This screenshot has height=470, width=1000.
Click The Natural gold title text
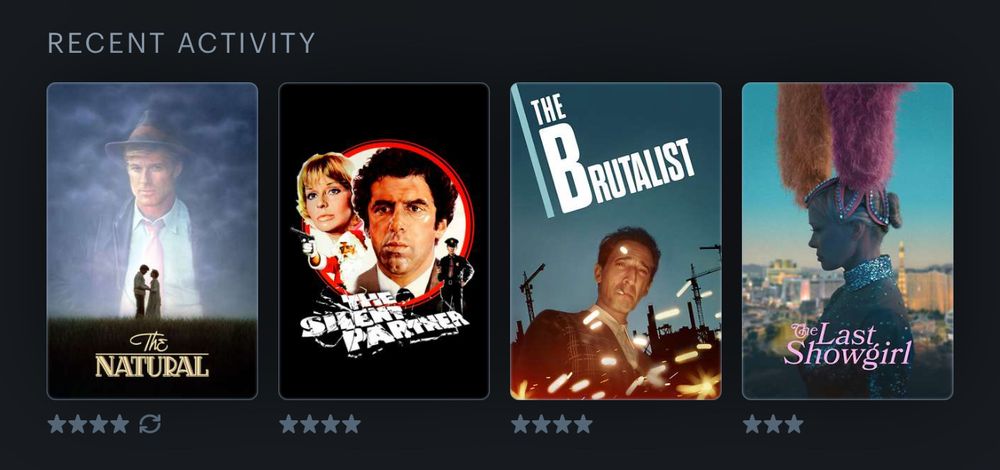(x=152, y=355)
